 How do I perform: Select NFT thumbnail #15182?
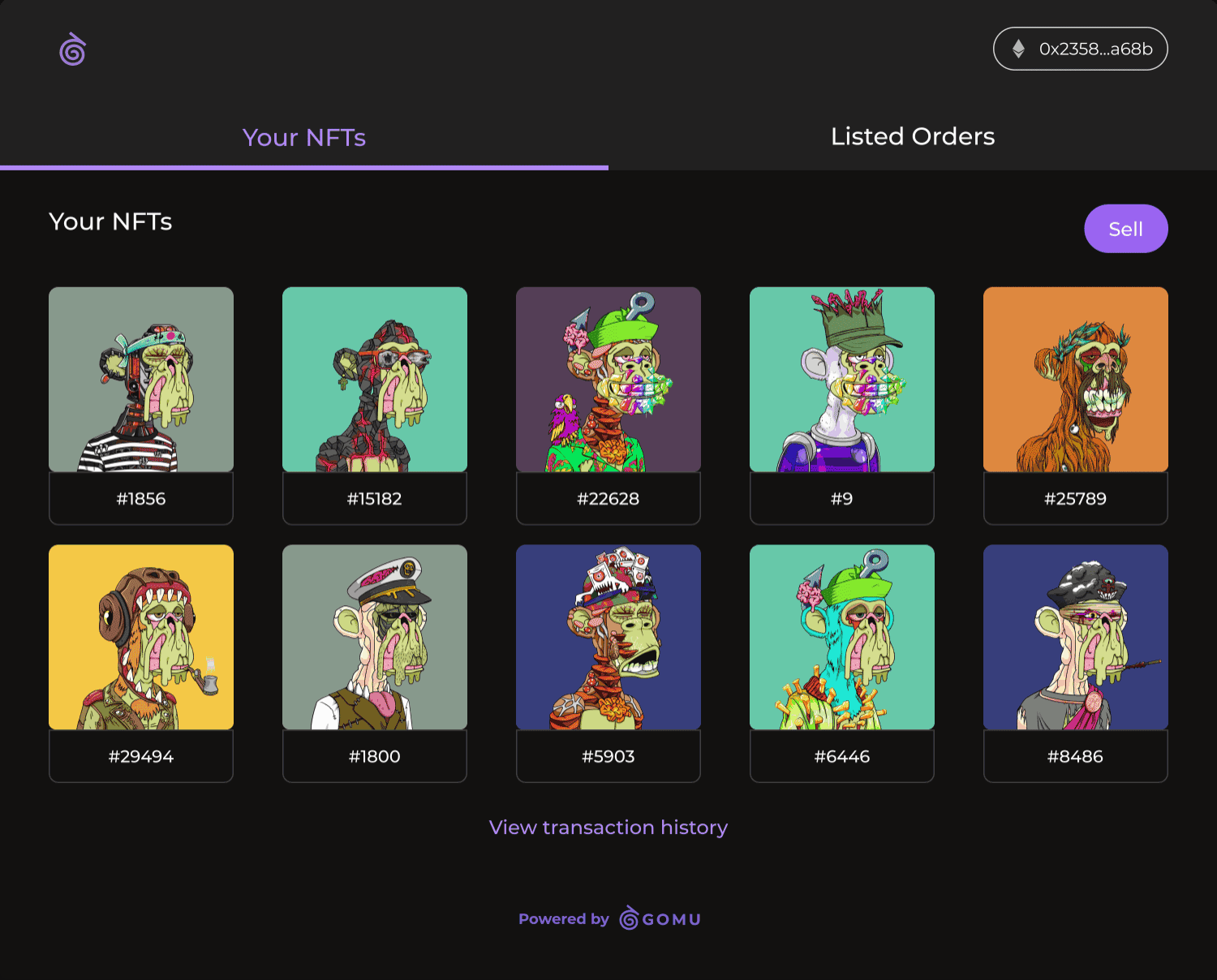coord(375,380)
